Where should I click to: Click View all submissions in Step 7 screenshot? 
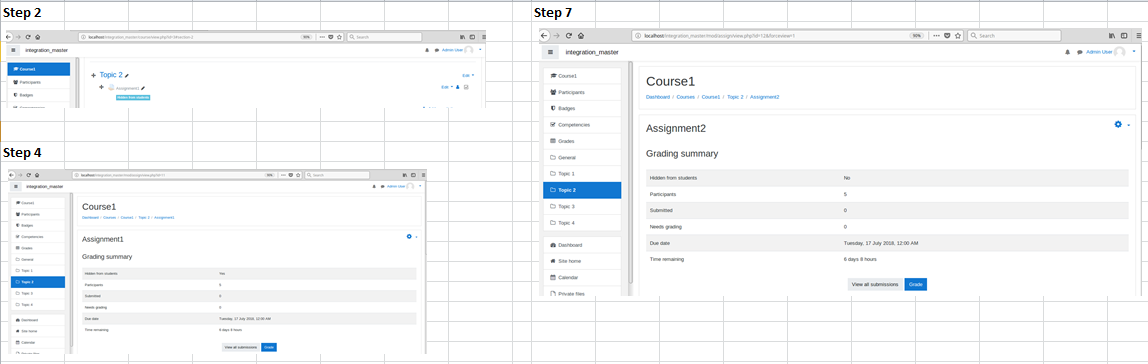pyautogui.click(x=876, y=284)
